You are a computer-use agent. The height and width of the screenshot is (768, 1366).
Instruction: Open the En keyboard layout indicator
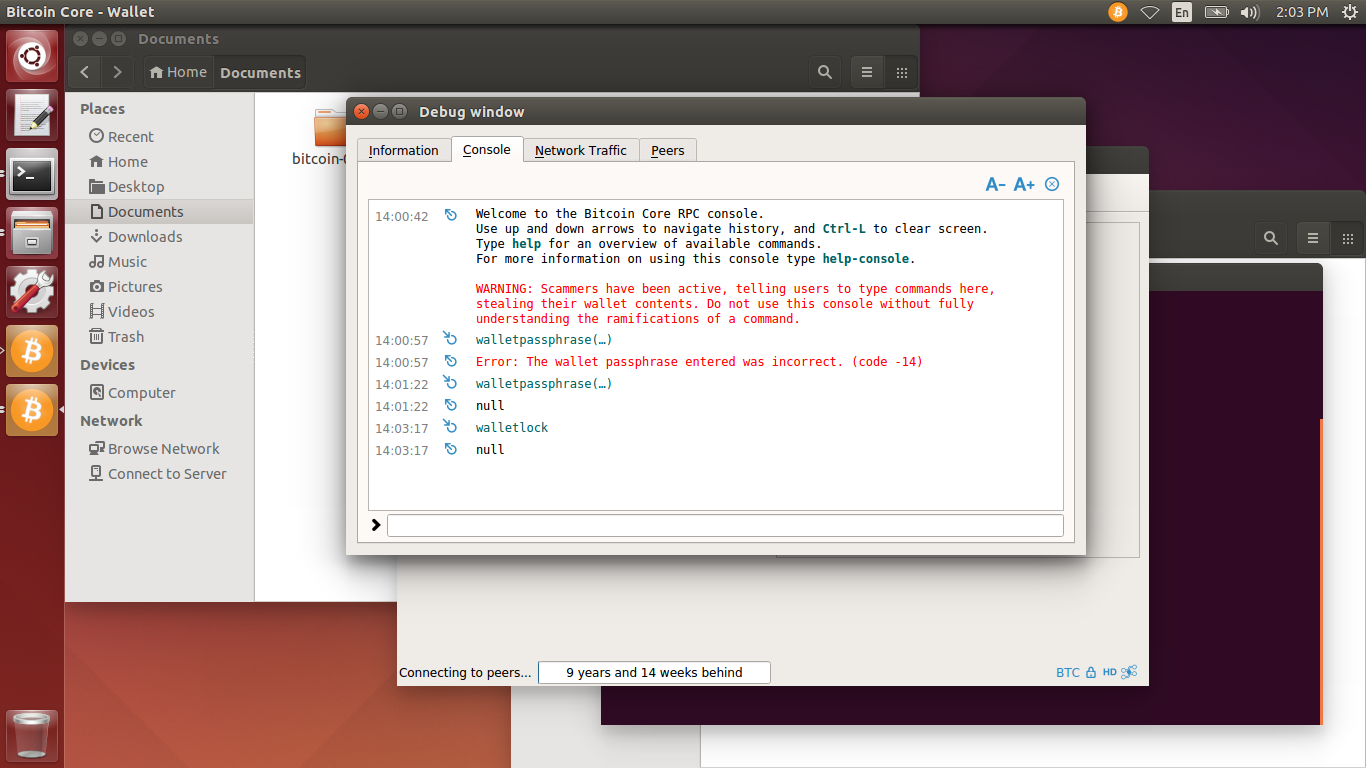1182,12
